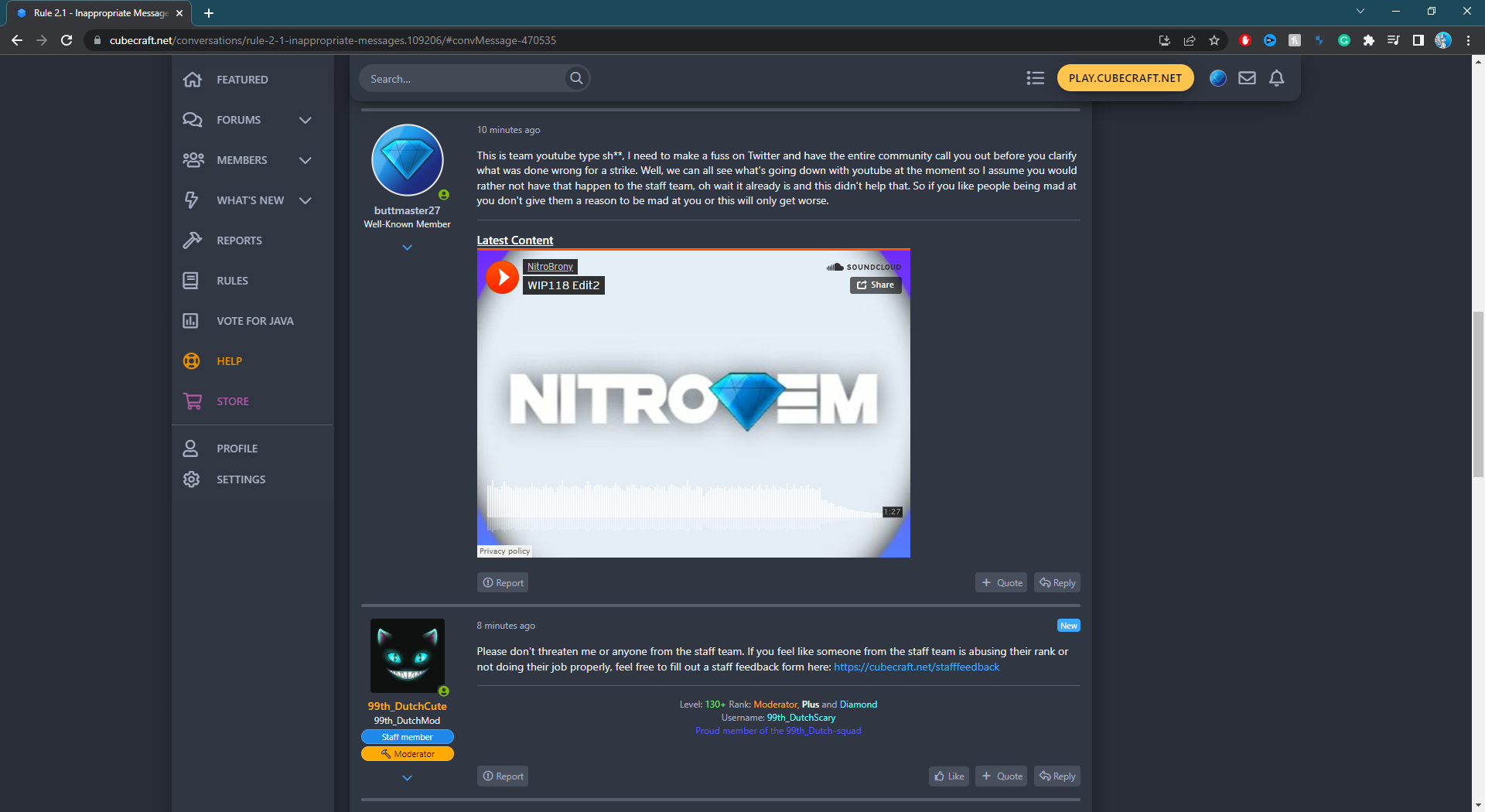Select the Rules menu item
1485x812 pixels.
[x=232, y=281]
